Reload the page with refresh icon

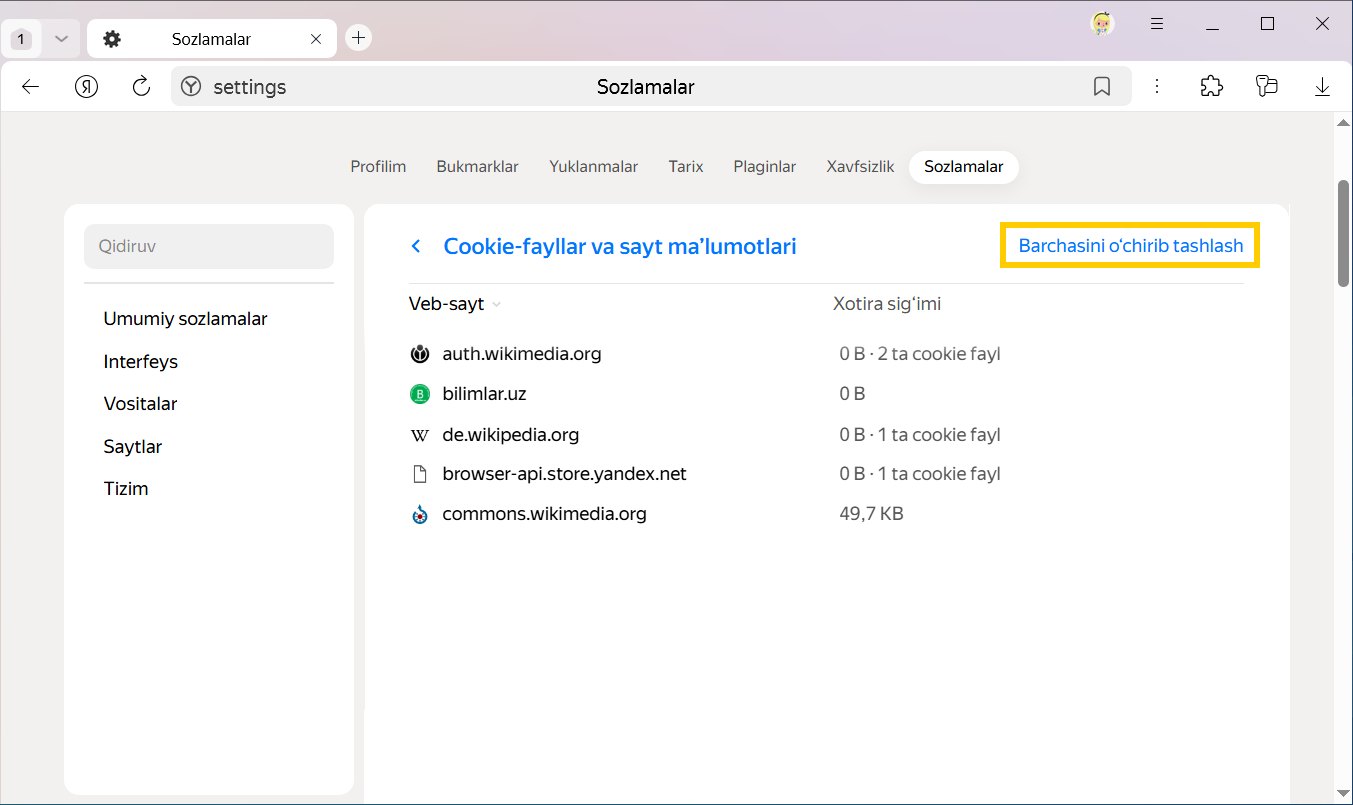(x=141, y=87)
